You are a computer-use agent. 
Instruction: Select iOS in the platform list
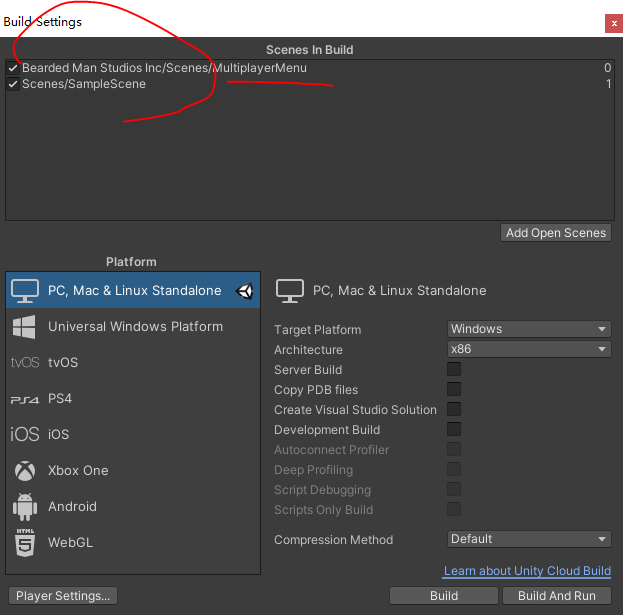[x=133, y=434]
